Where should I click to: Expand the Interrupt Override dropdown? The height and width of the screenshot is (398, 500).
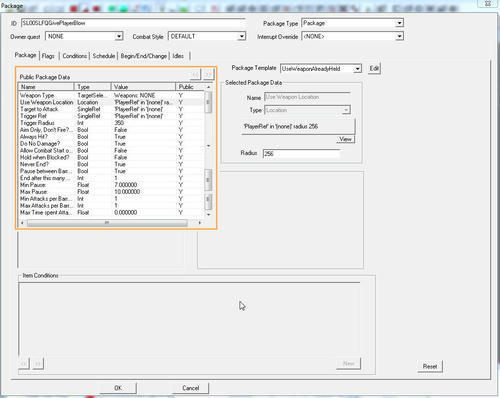[399, 36]
